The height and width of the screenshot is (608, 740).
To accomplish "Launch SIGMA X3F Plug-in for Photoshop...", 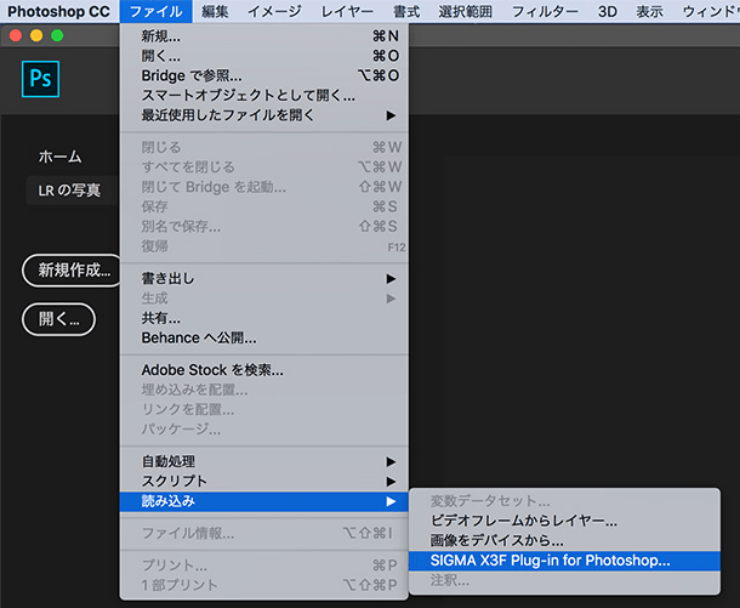I will [x=564, y=561].
